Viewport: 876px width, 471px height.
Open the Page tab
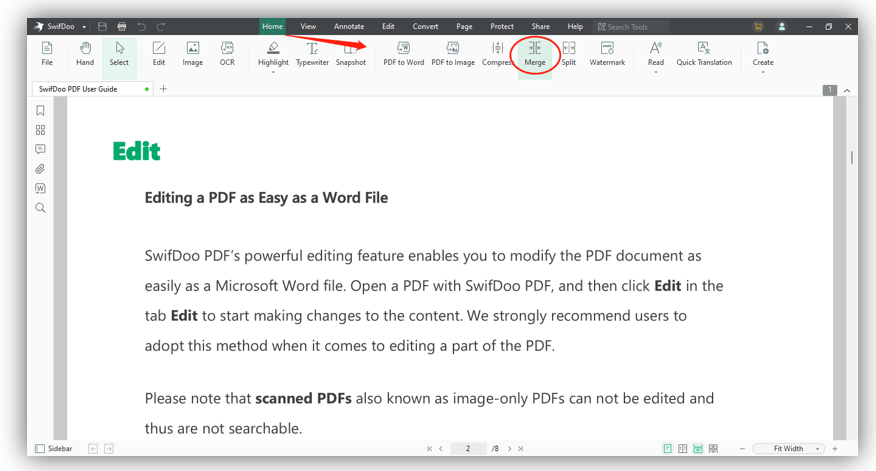[464, 26]
